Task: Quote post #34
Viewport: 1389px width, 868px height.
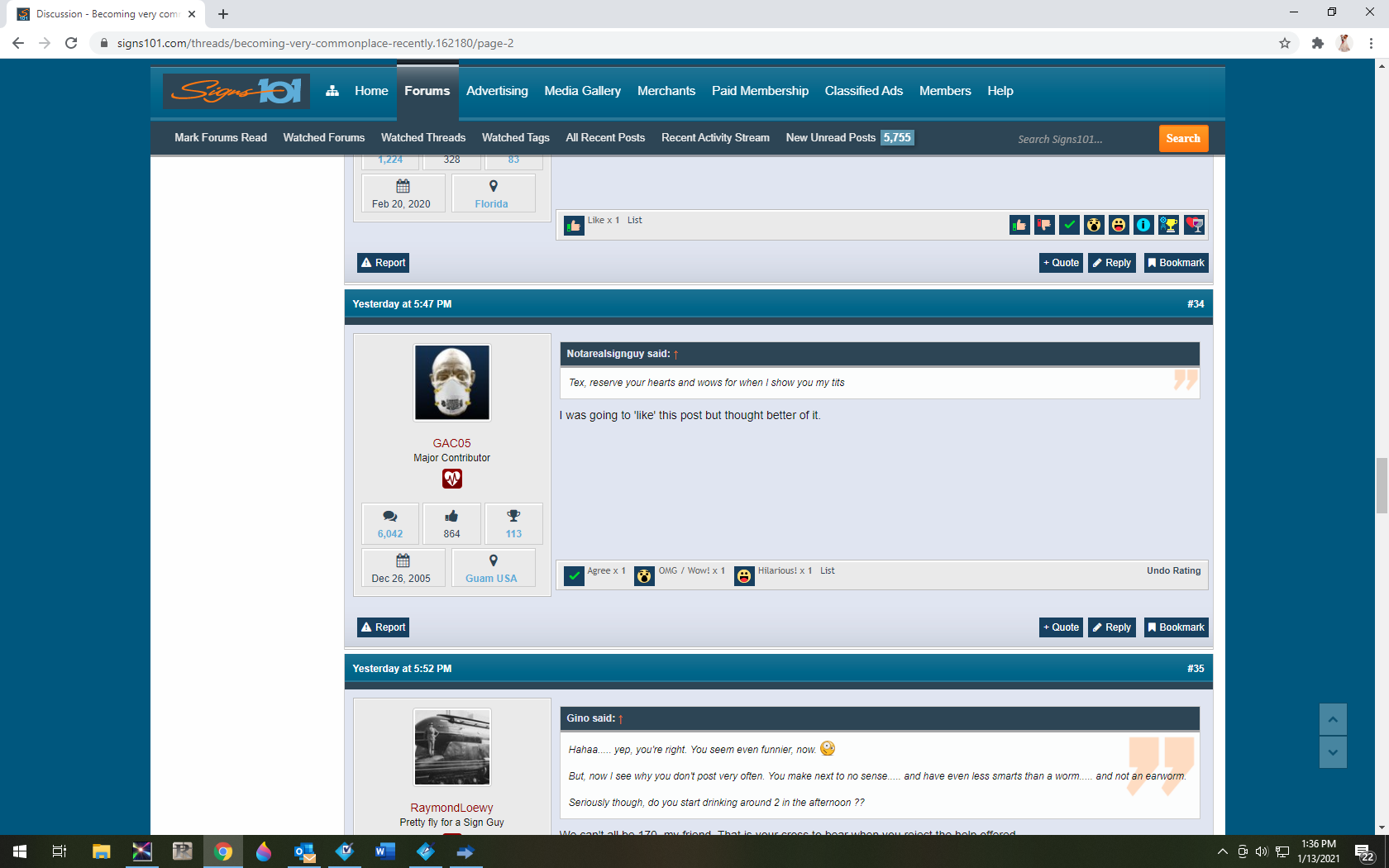Action: (1061, 627)
